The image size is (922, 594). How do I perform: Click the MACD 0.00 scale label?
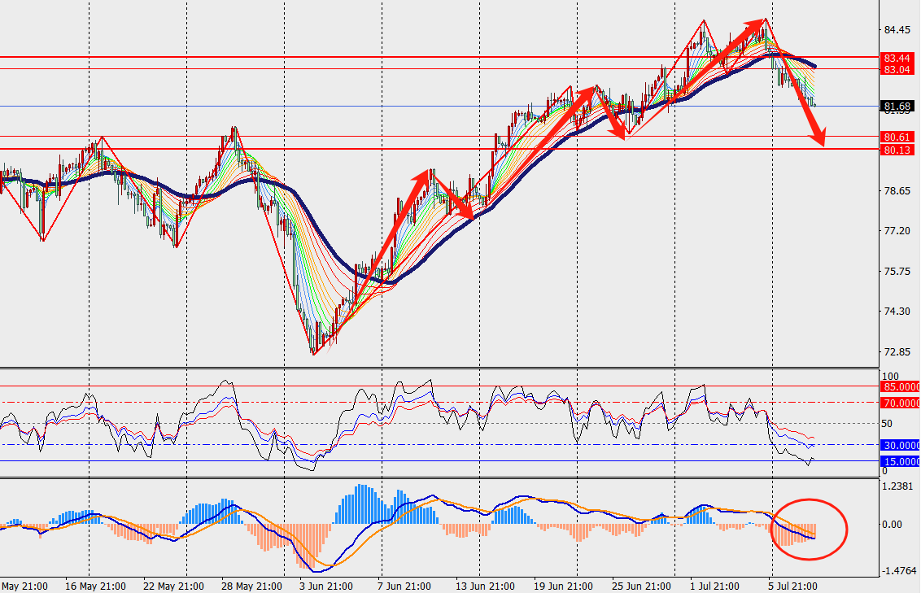893,524
